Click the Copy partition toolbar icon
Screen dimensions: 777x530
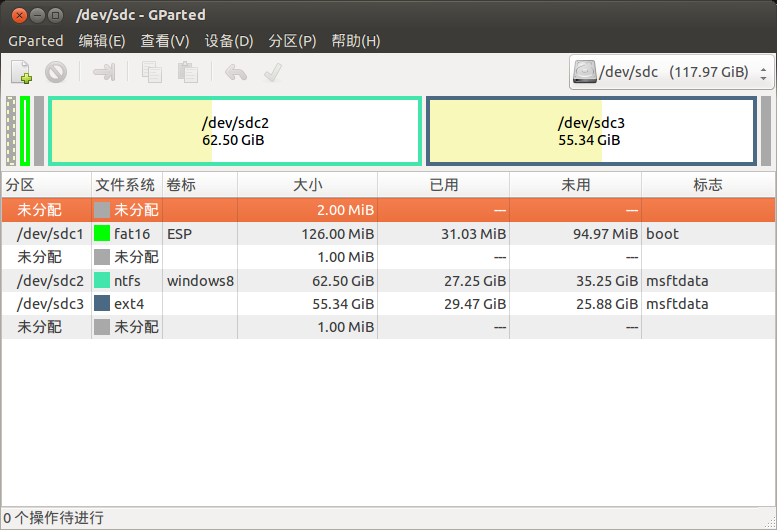[152, 72]
